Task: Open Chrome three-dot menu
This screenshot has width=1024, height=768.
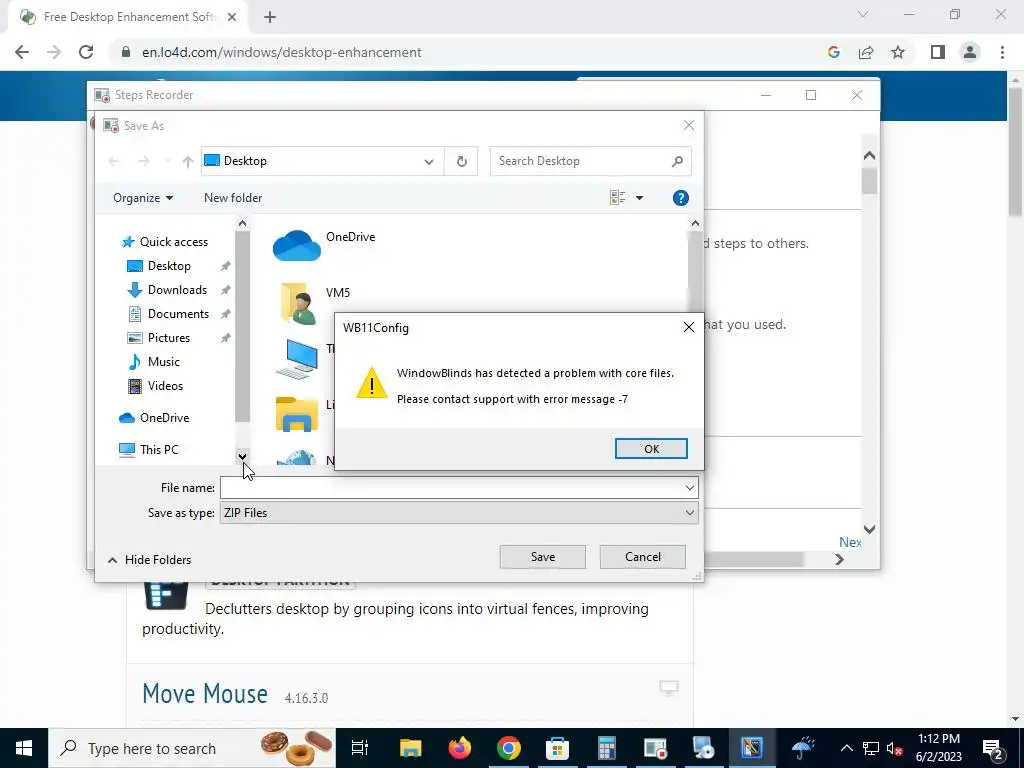Action: (x=1002, y=52)
